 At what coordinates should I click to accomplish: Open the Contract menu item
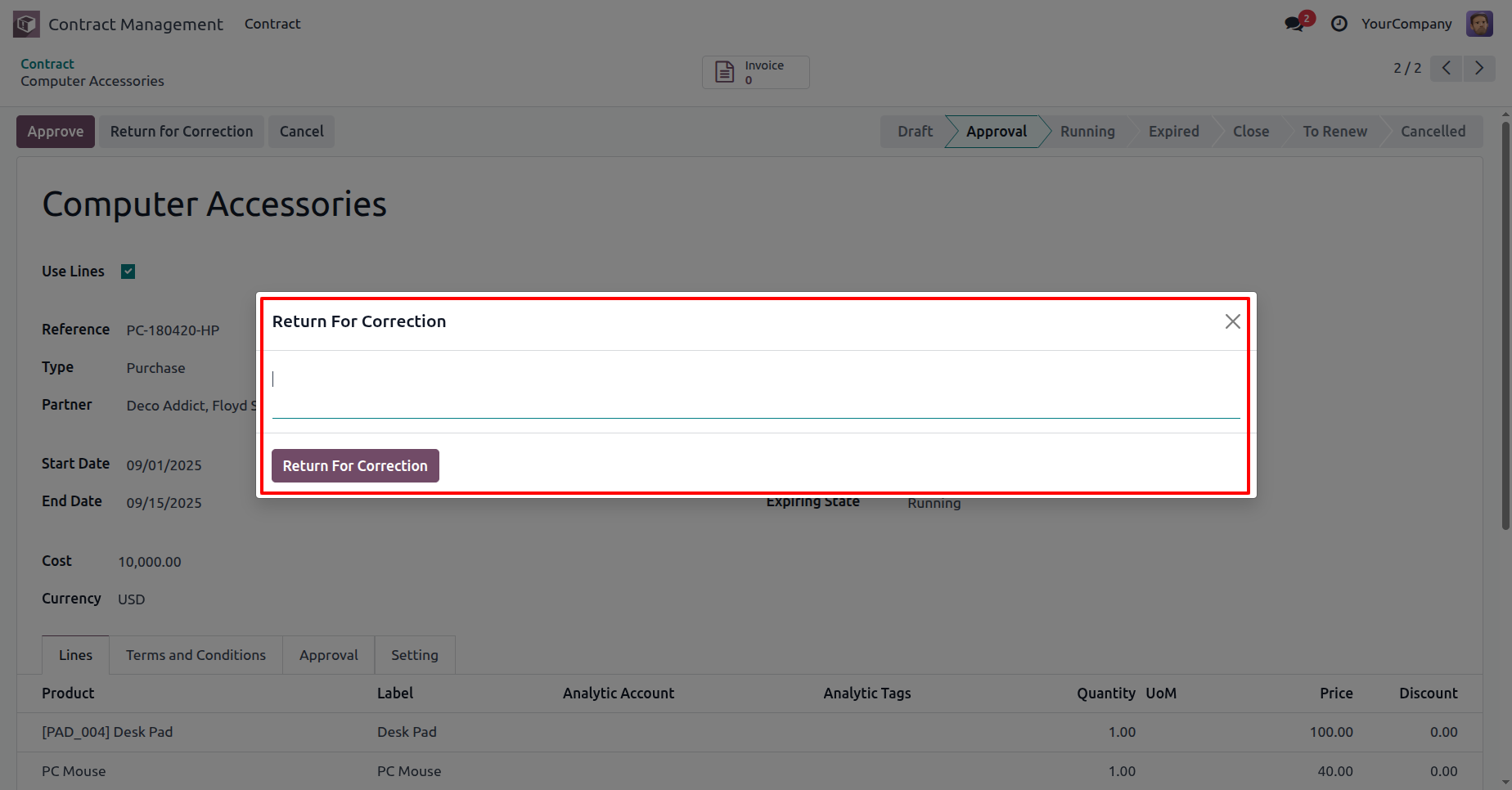click(272, 24)
